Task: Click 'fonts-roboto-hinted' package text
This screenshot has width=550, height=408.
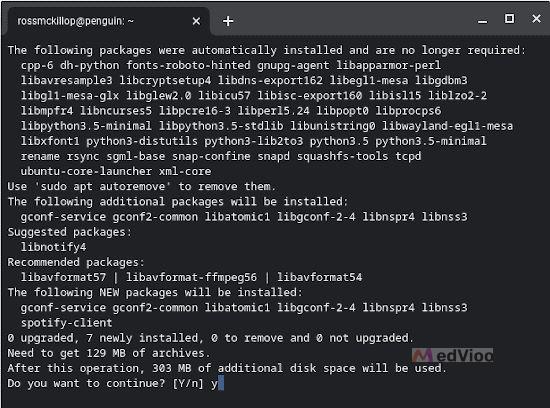Action: point(188,65)
